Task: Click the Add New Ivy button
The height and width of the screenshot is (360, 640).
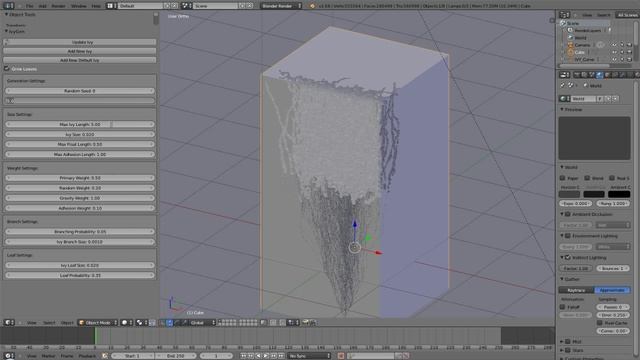Action: coord(80,51)
